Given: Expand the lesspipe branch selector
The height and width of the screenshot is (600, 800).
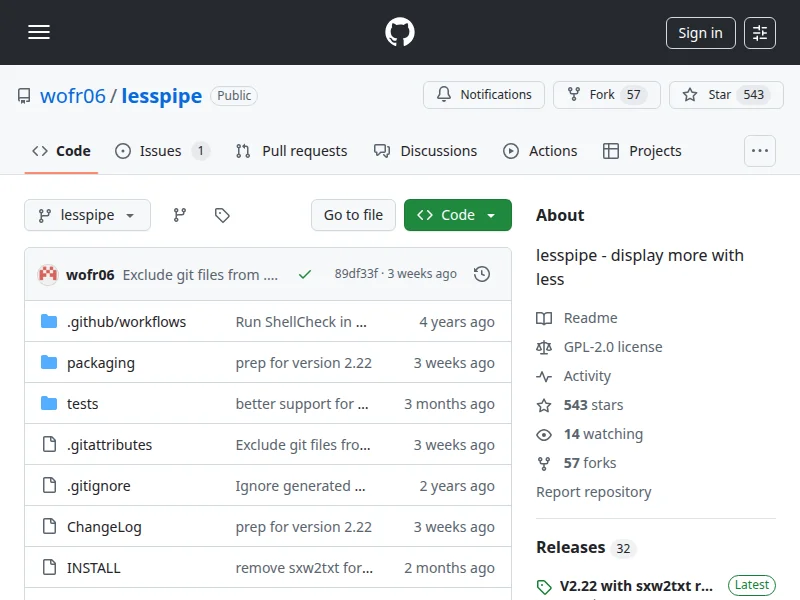Looking at the screenshot, I should (87, 215).
